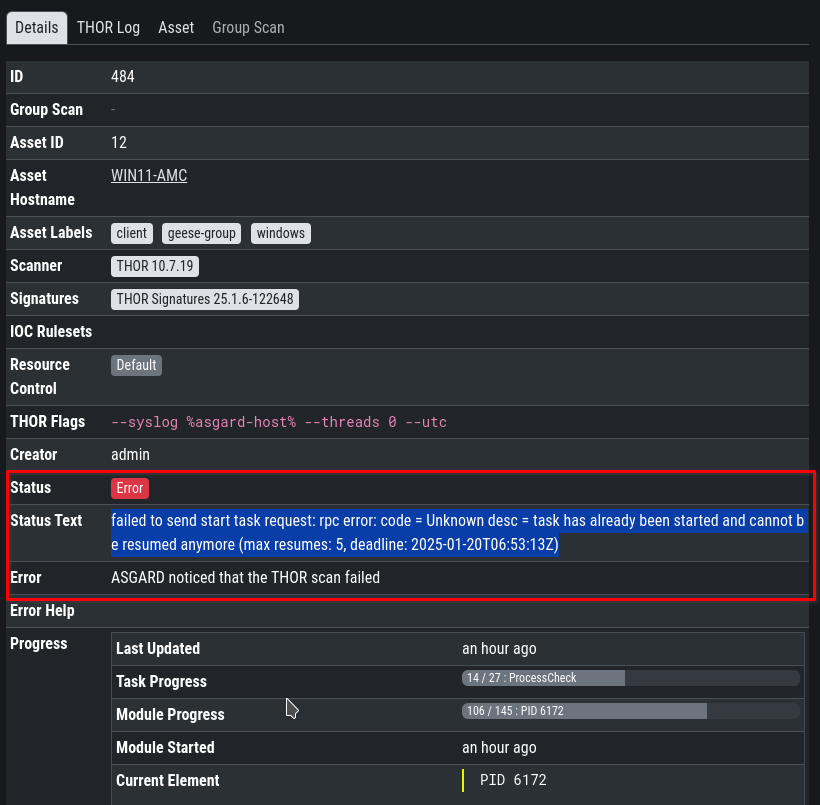This screenshot has width=820, height=805.
Task: Open the Asset tab
Action: coord(176,27)
